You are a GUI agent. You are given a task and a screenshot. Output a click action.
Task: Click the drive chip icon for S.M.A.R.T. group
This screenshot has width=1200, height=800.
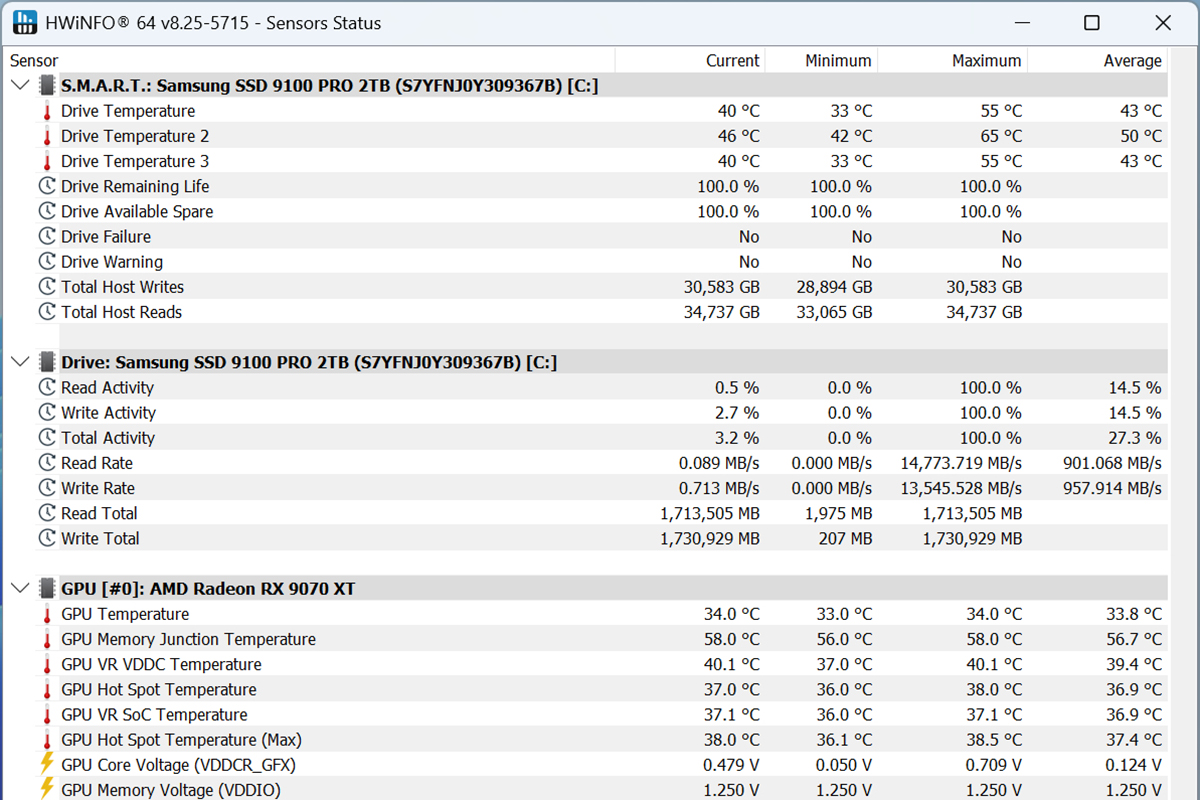[47, 86]
